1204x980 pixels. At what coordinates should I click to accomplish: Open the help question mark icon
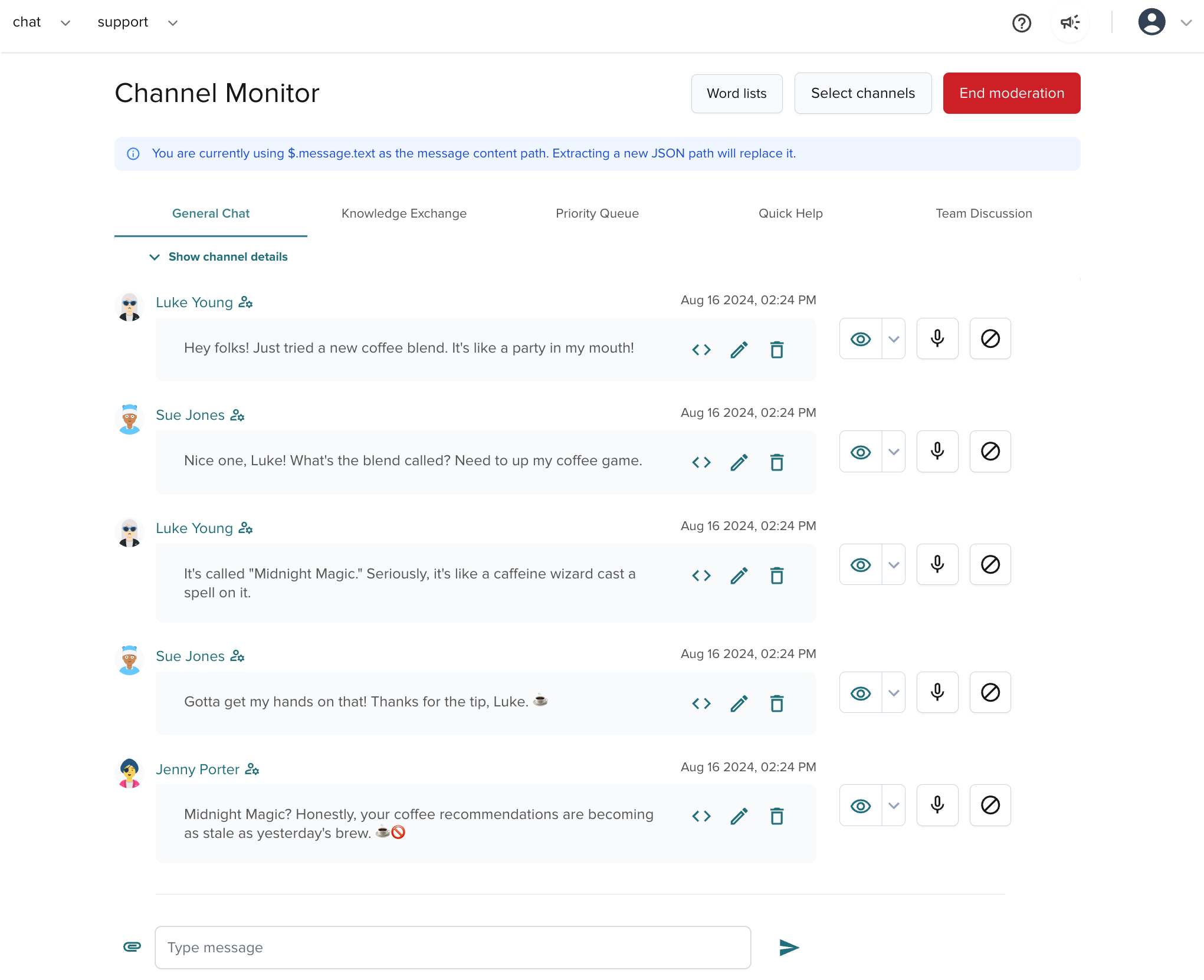(x=1021, y=23)
